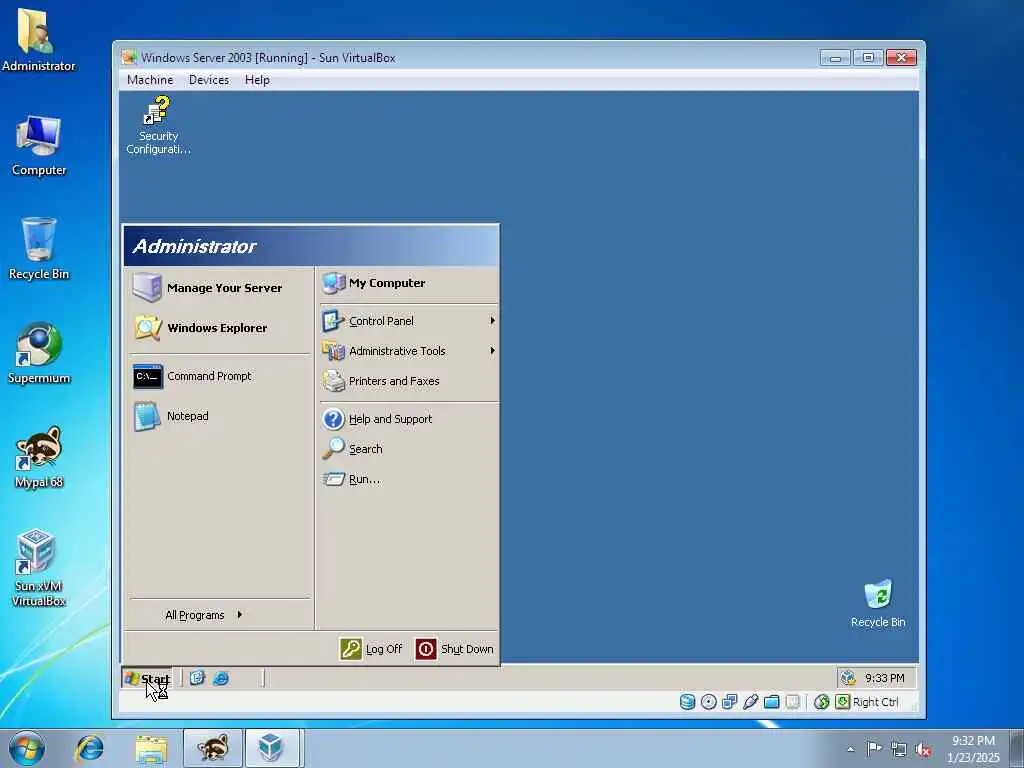Screen dimensions: 1024x768
Task: Click the shared folders indicator icon
Action: tap(771, 702)
